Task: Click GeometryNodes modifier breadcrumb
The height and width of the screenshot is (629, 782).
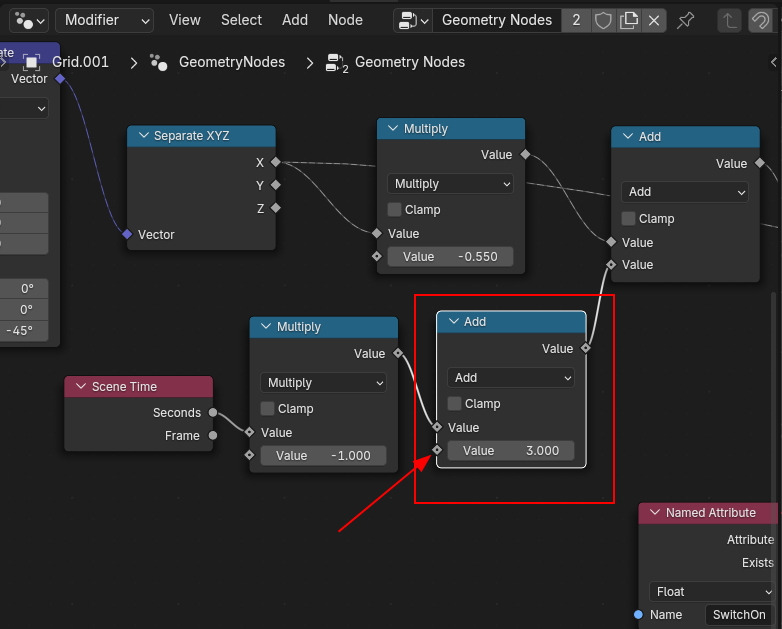Action: [x=232, y=62]
